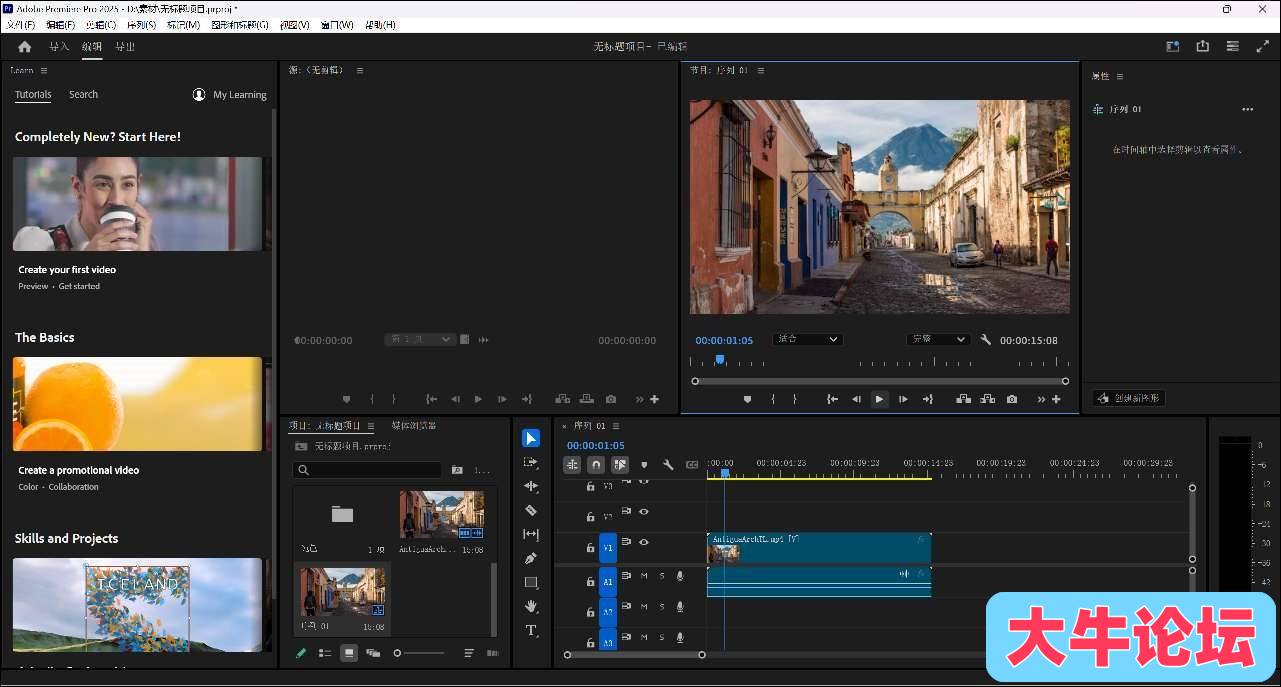Click the timeline captions CC icon

(x=692, y=464)
